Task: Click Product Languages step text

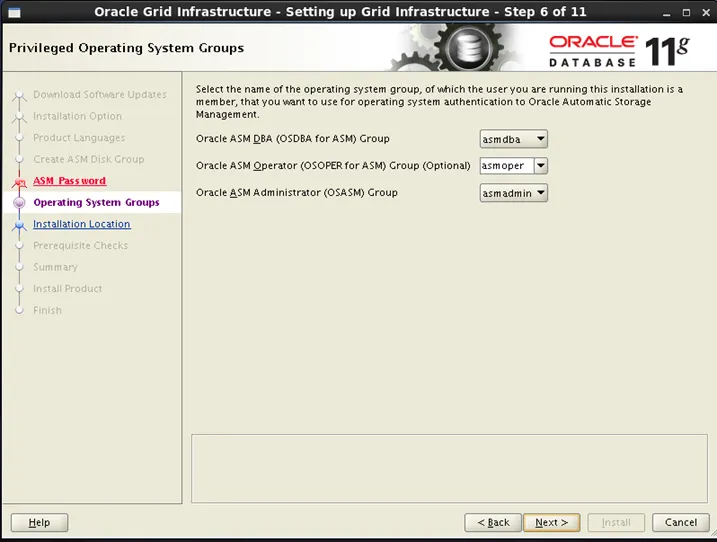Action: pyautogui.click(x=79, y=138)
